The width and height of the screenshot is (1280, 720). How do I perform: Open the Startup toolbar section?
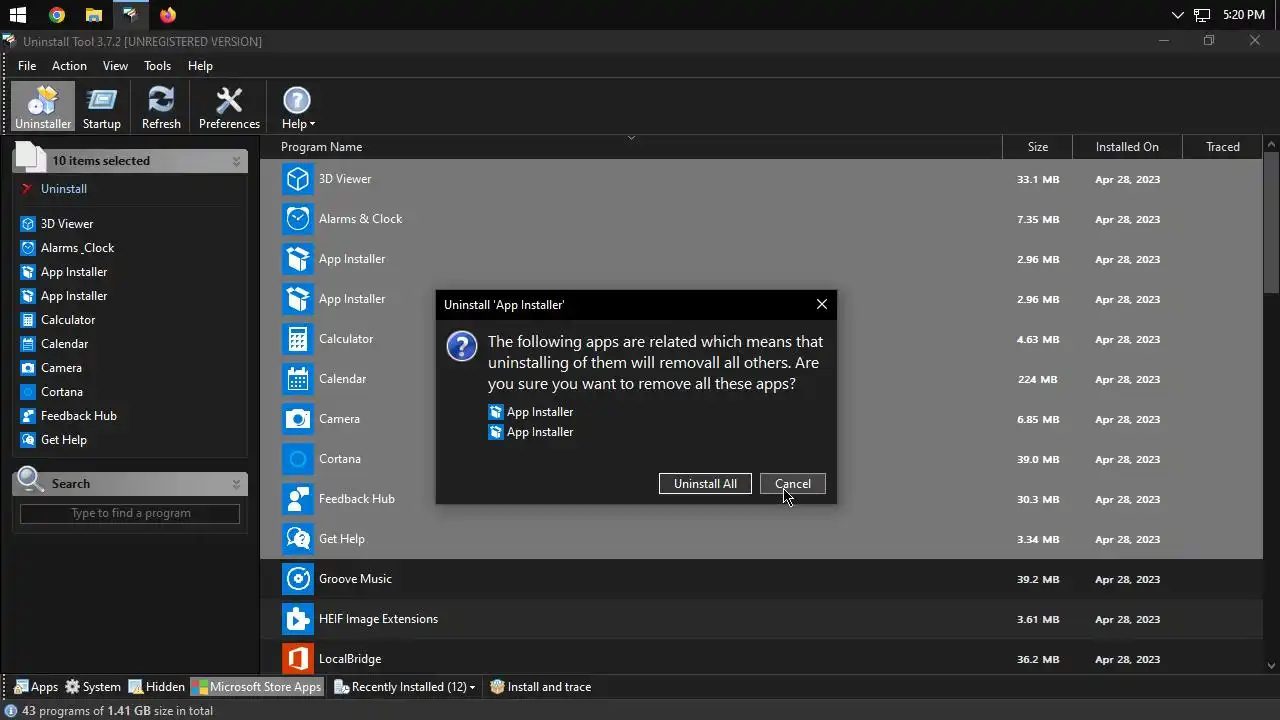(x=101, y=107)
